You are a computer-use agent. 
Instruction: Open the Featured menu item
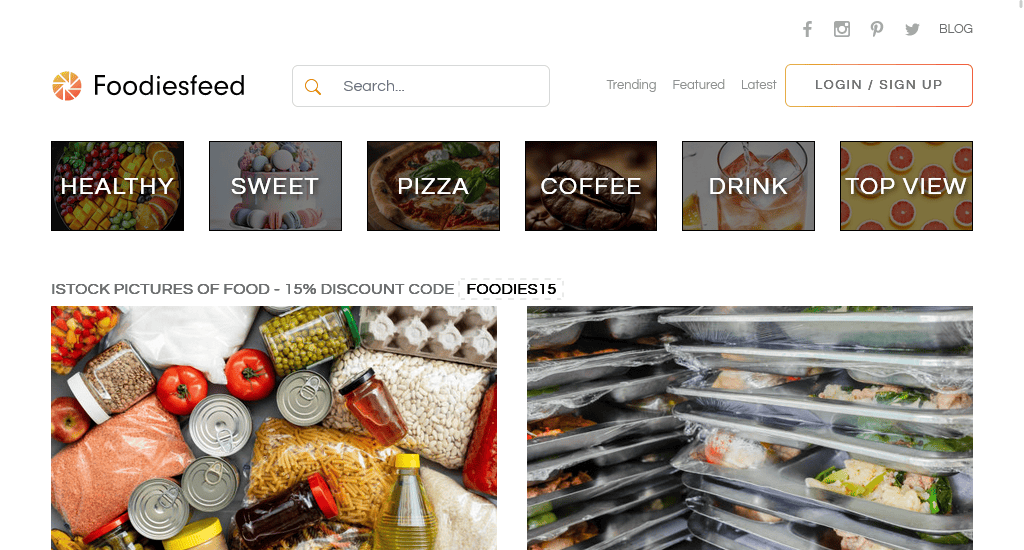coord(698,85)
